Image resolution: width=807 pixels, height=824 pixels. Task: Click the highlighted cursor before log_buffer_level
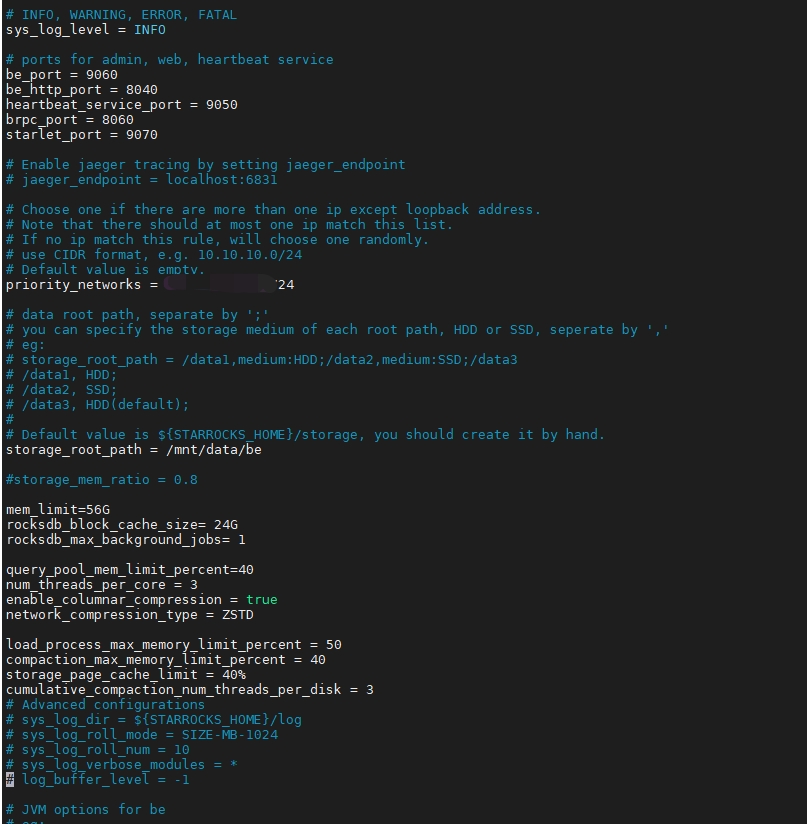10,780
